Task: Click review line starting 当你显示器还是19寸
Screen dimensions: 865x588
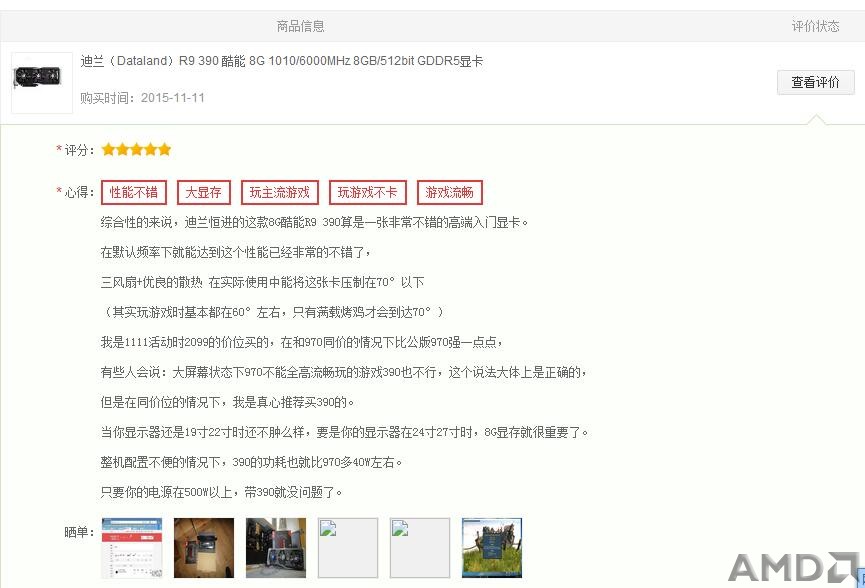Action: click(344, 432)
